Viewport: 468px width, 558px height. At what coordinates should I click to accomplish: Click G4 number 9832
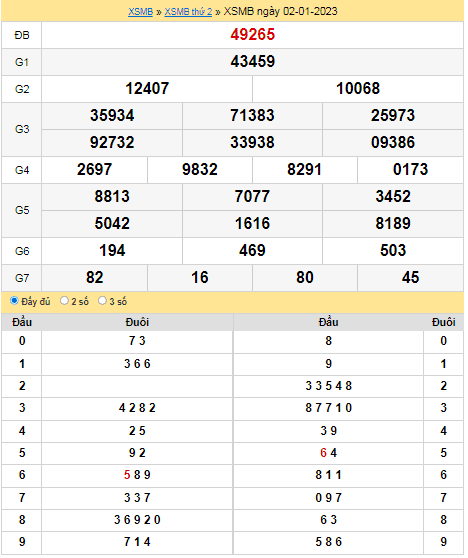tap(201, 170)
